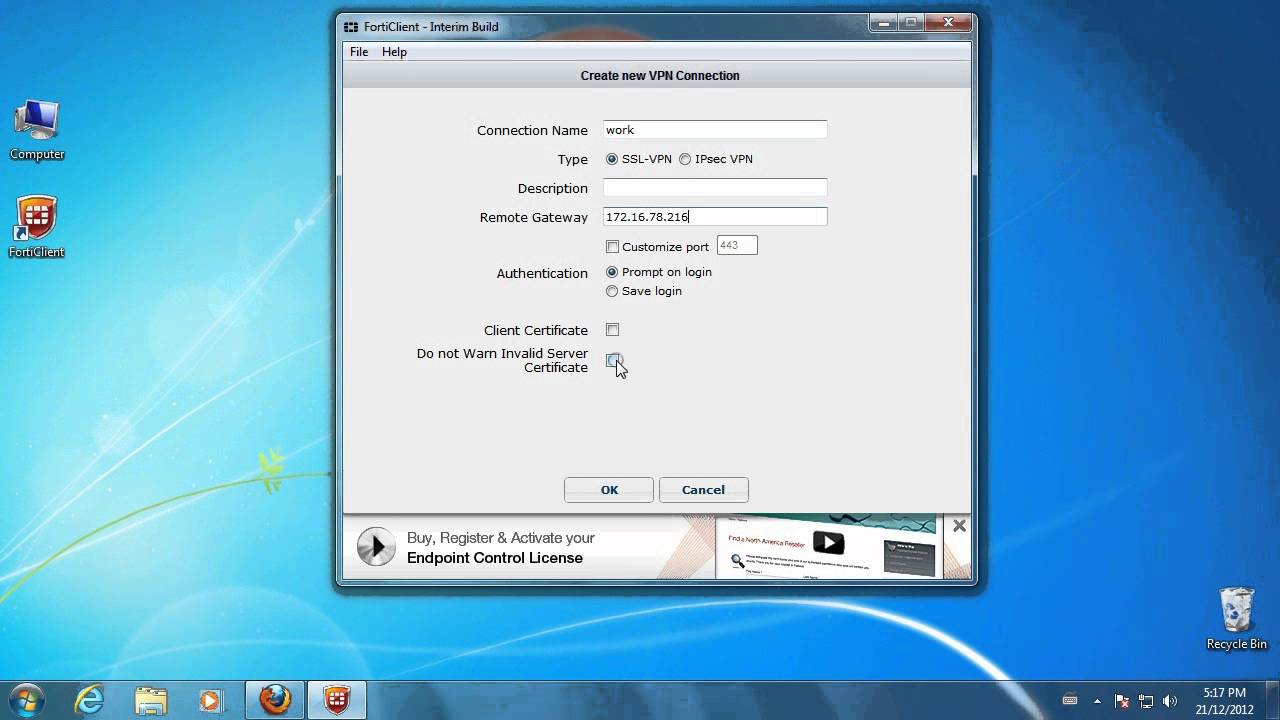
Task: Click the volume speaker icon in system tray
Action: (1170, 701)
